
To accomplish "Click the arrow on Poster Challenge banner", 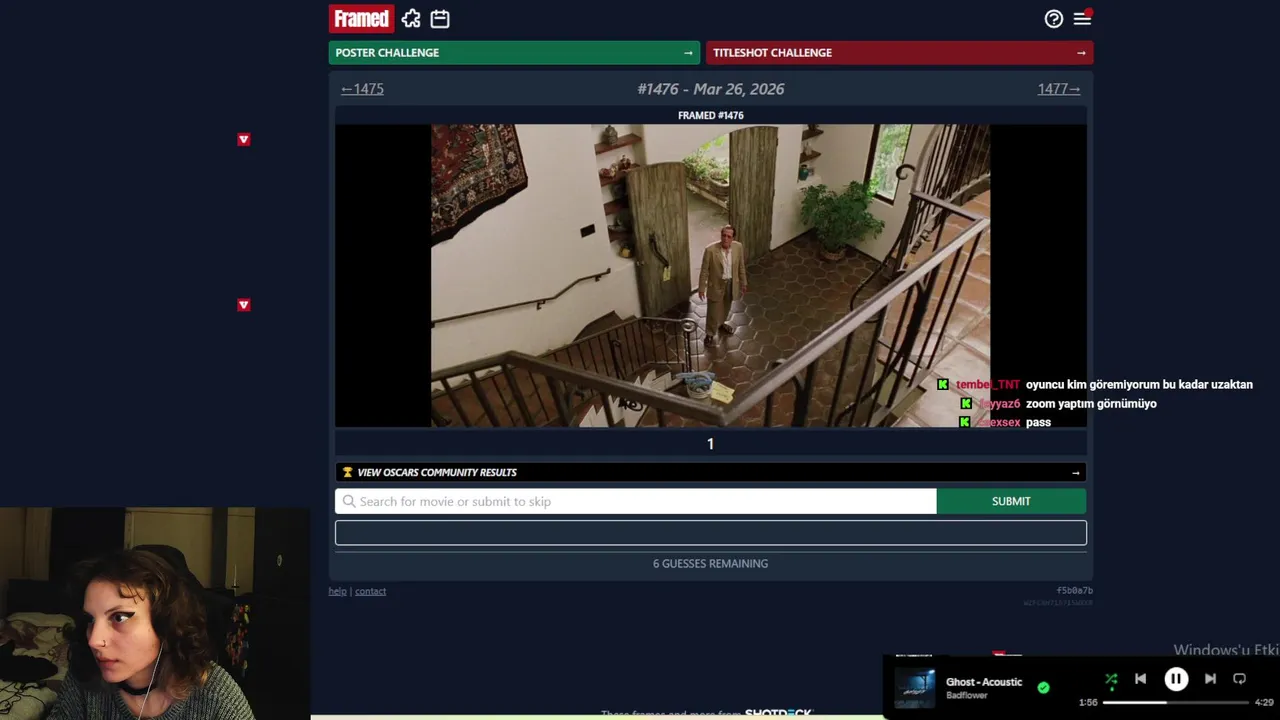I will (x=688, y=53).
